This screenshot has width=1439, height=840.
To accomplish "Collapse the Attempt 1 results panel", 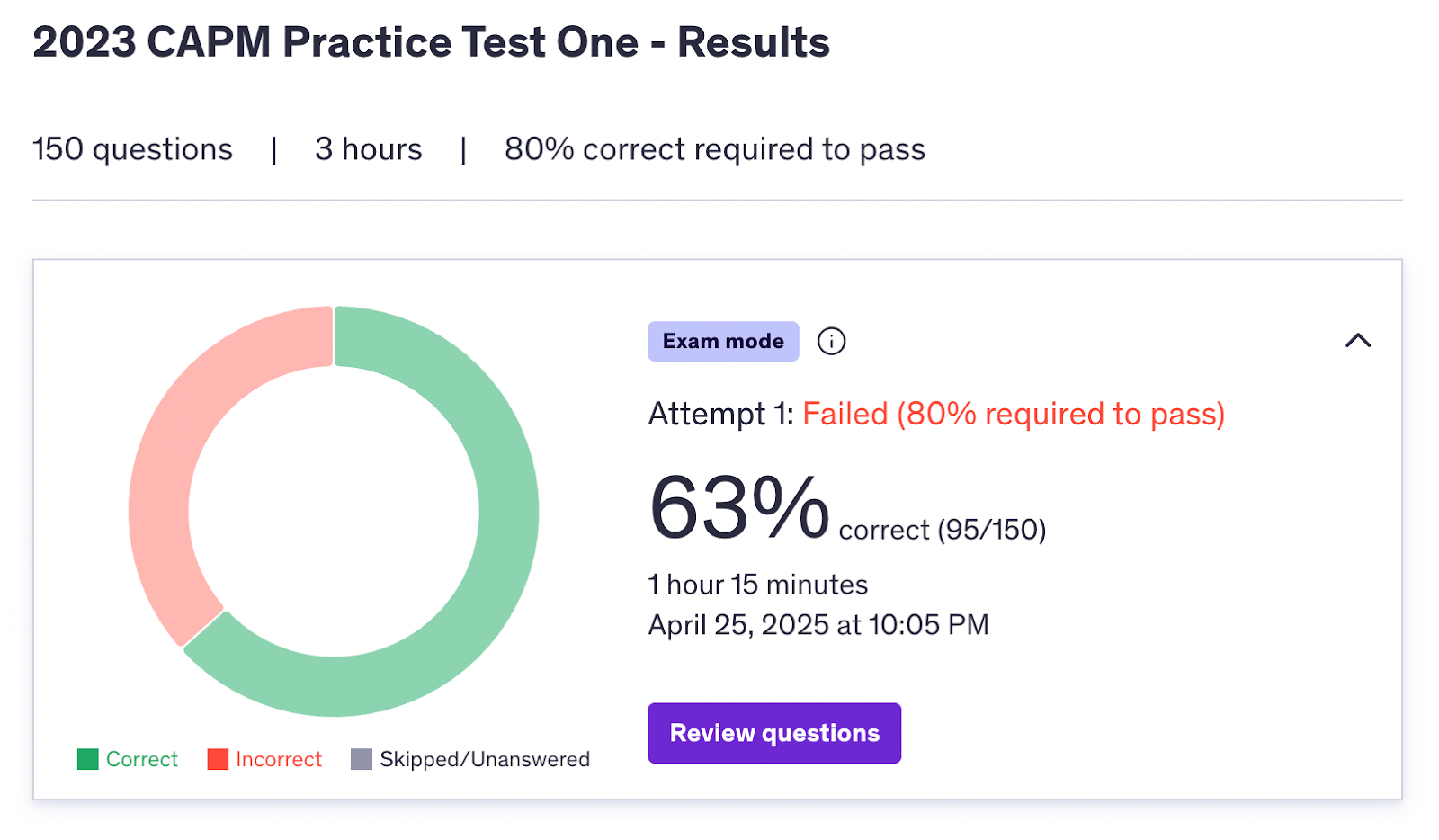I will (x=1357, y=341).
